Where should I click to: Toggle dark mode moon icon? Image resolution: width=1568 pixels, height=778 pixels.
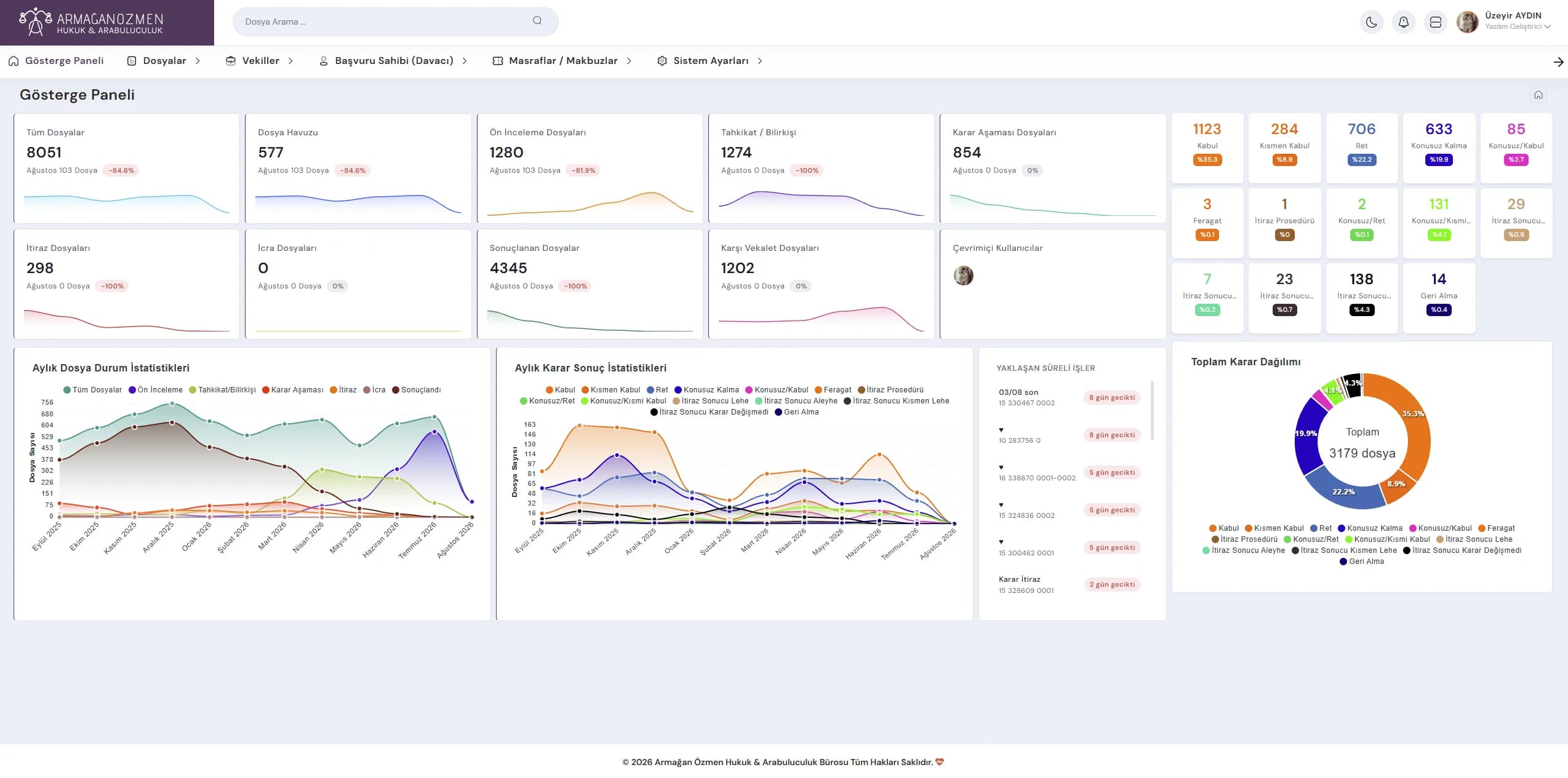click(x=1371, y=22)
